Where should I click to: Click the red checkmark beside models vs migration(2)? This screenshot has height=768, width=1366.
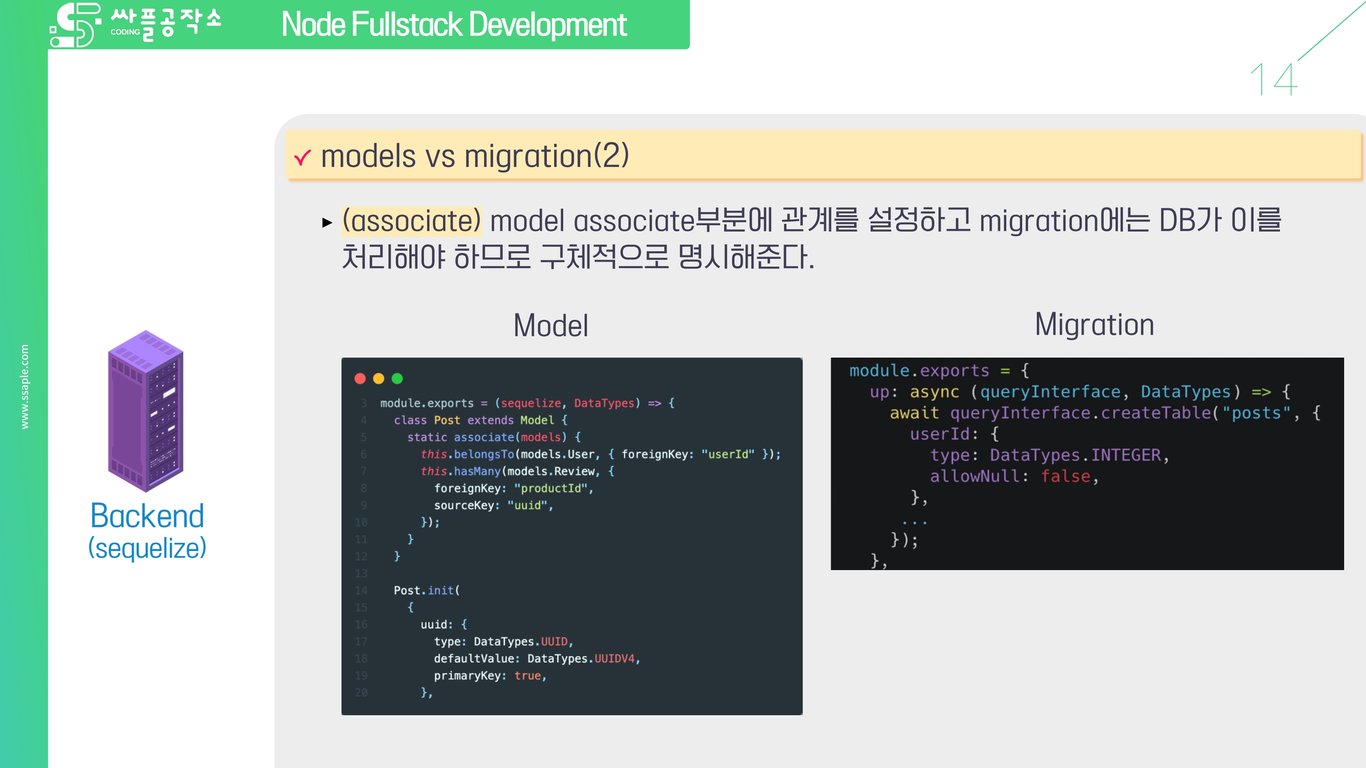tap(303, 158)
